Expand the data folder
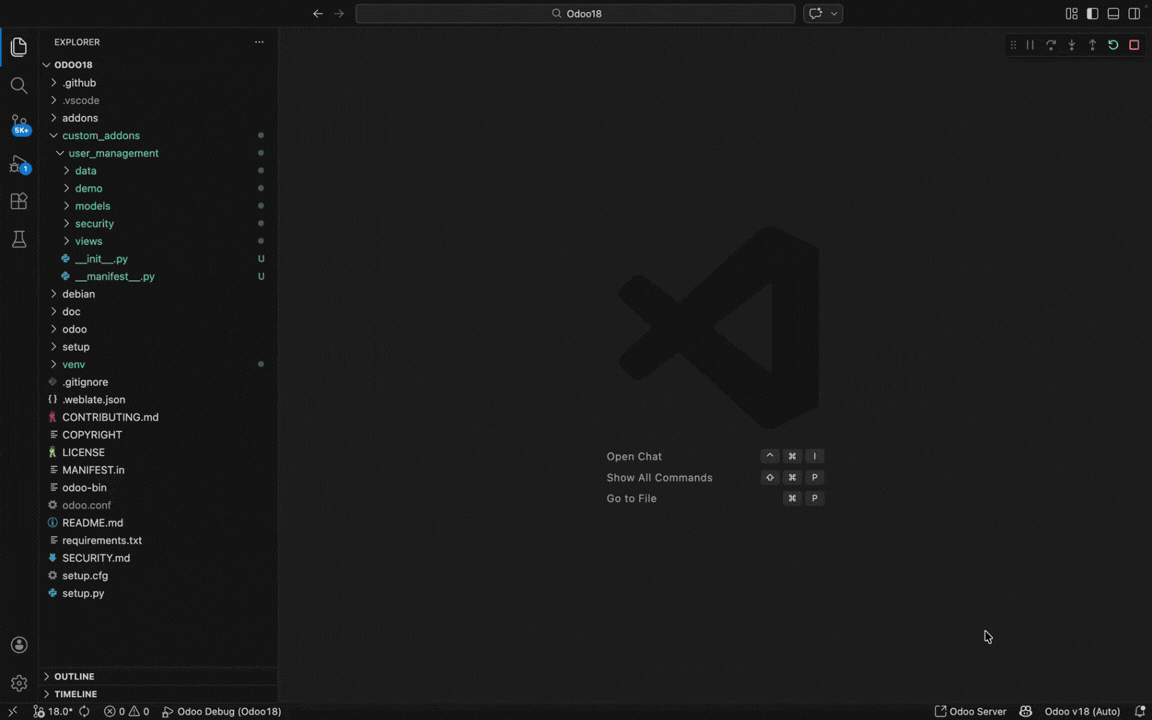The width and height of the screenshot is (1152, 720). [158, 171]
